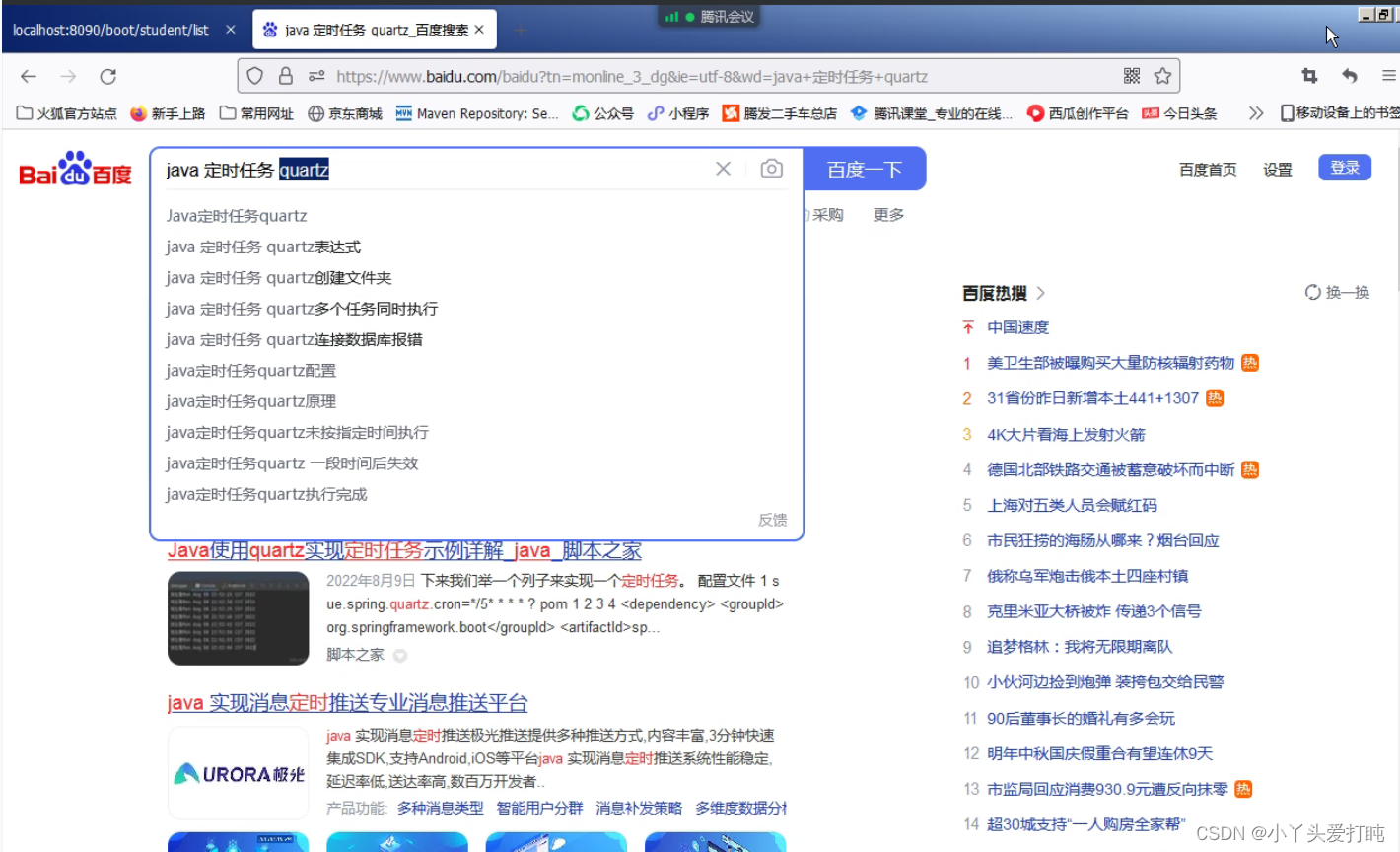
Task: Click the 登录 login button
Action: [x=1345, y=168]
